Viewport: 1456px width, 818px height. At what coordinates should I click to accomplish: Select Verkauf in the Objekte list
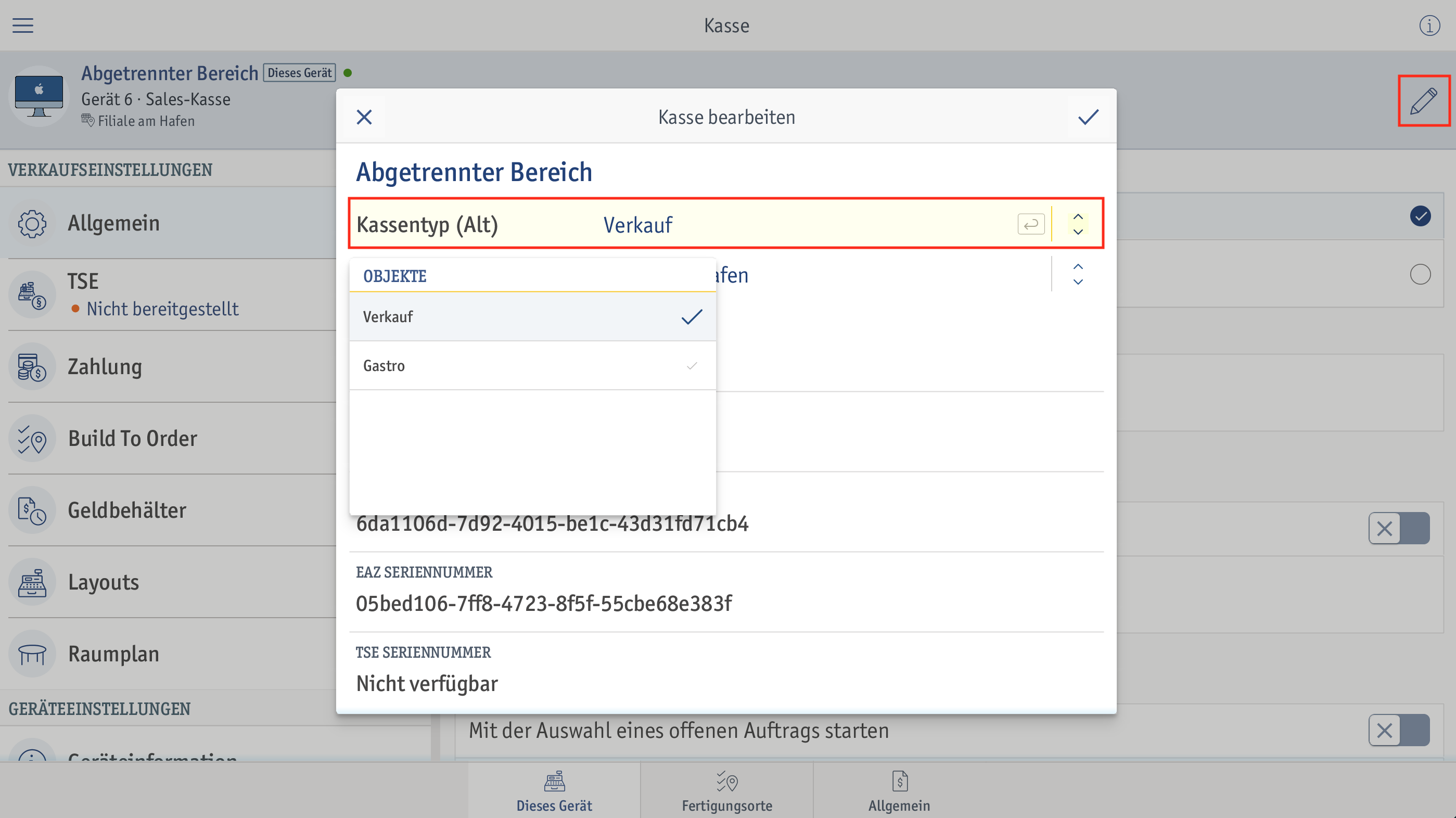532,316
